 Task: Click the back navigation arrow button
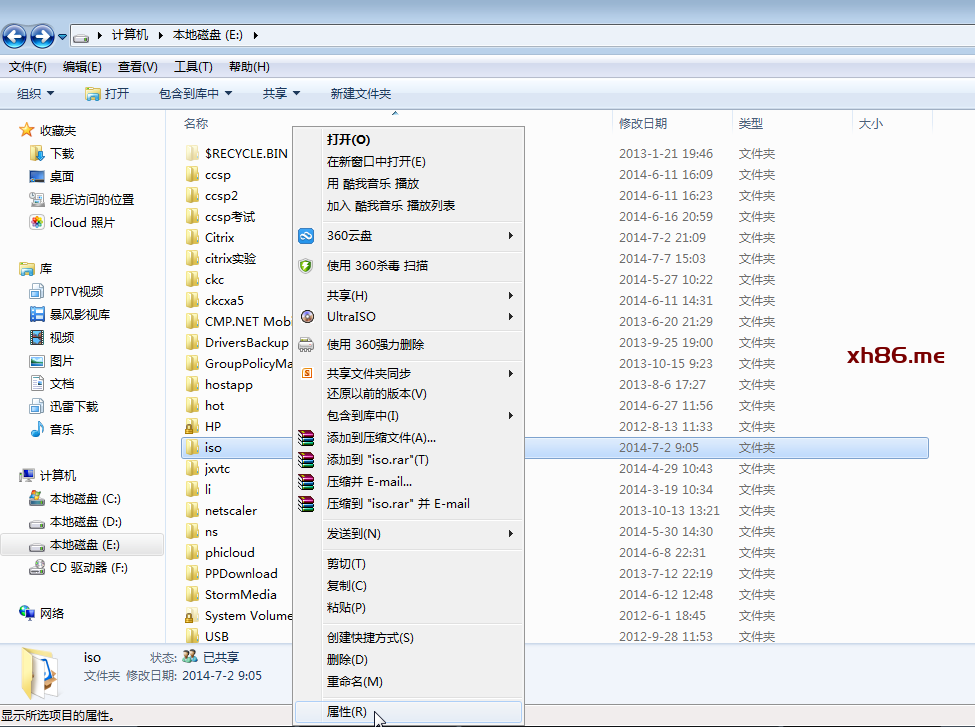[x=14, y=37]
